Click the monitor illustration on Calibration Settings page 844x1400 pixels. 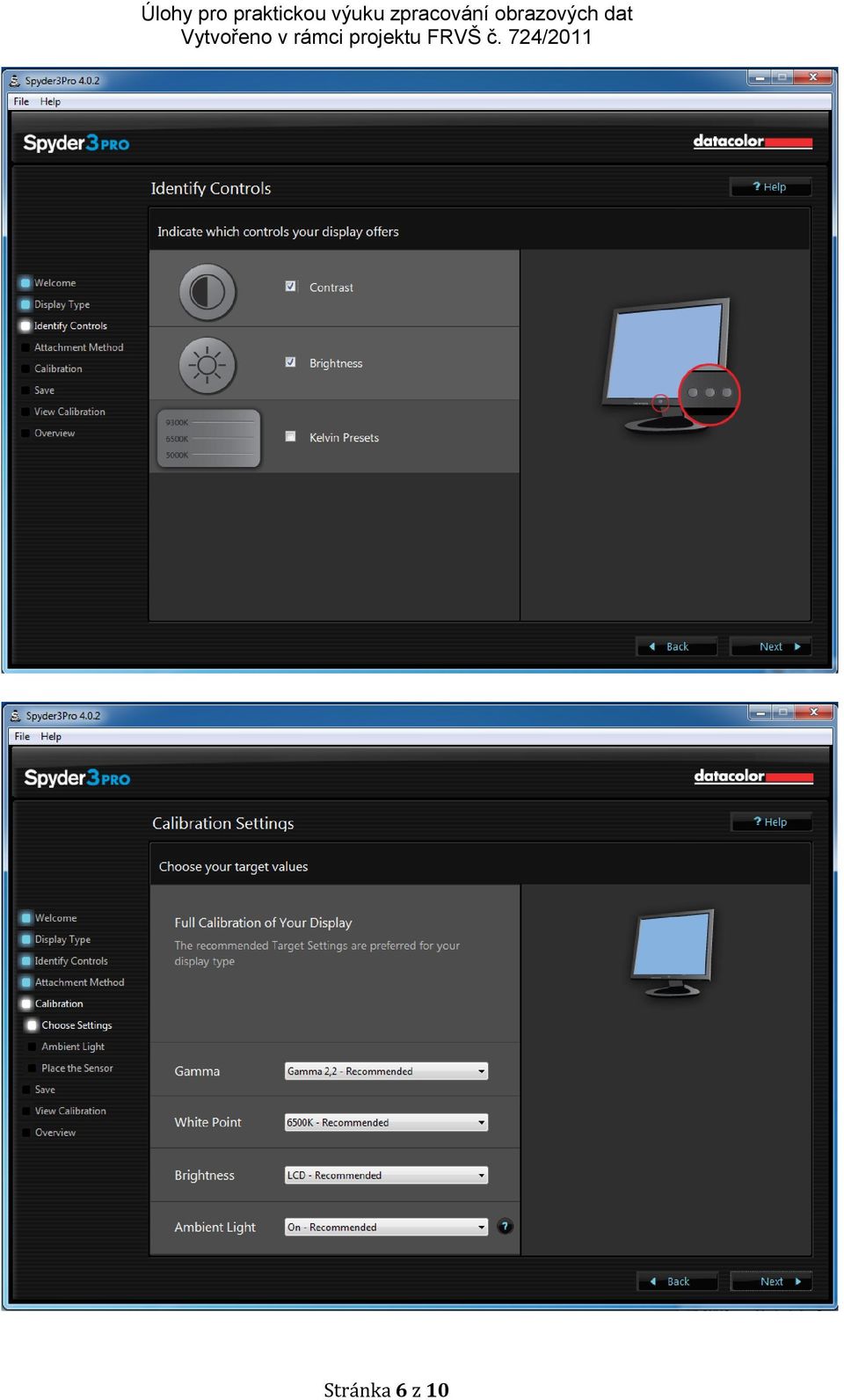coord(673,952)
